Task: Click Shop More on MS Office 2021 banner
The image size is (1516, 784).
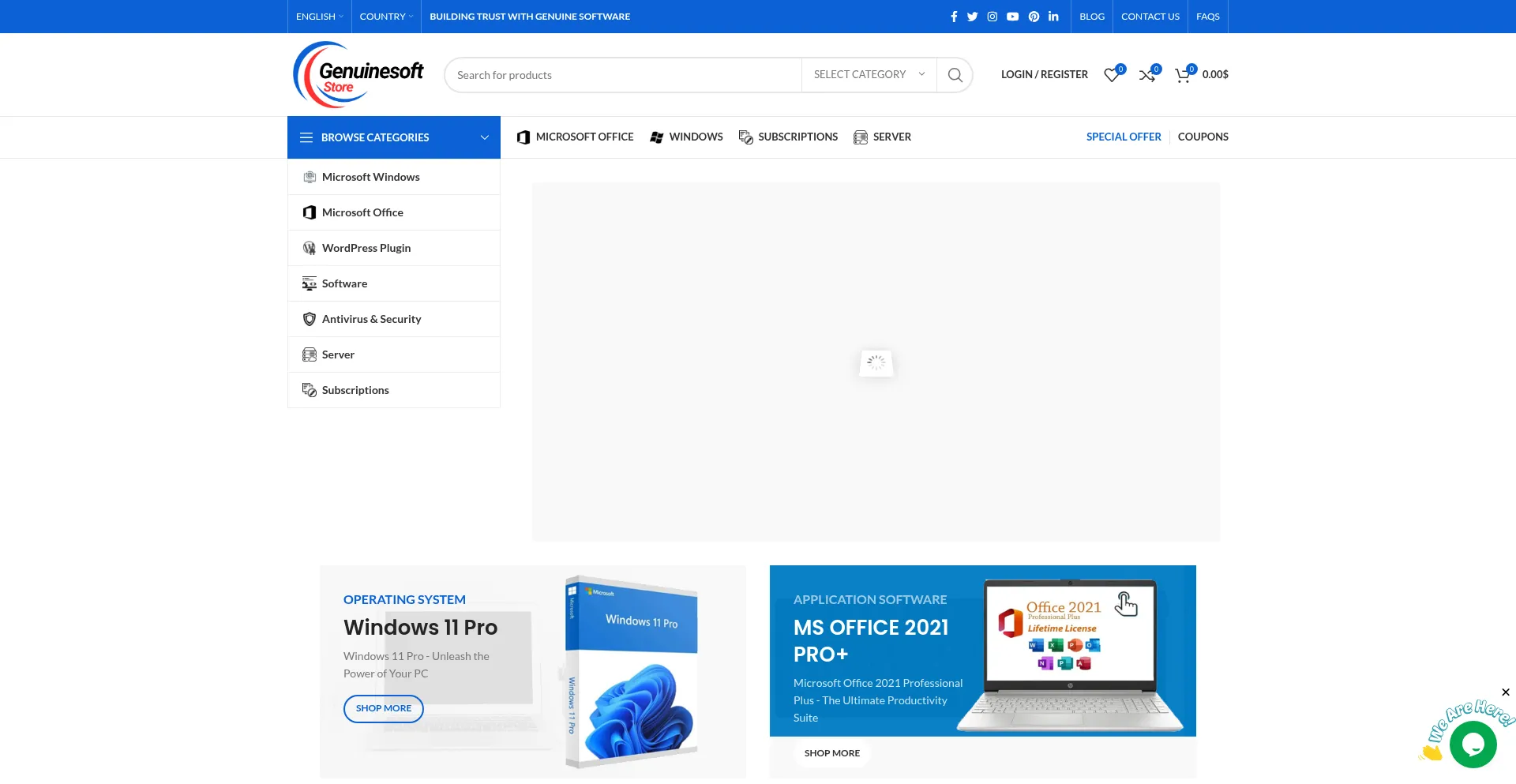Action: [x=832, y=753]
